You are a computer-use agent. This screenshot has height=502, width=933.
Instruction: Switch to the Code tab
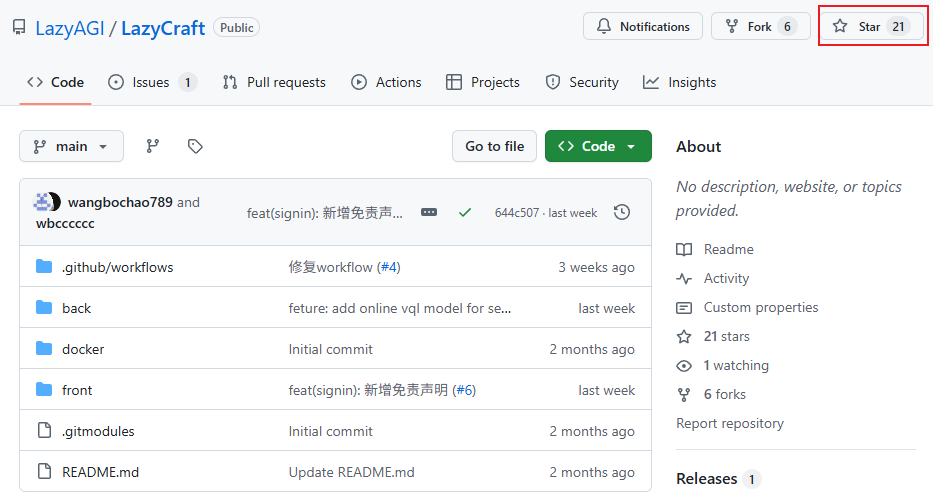[x=55, y=83]
